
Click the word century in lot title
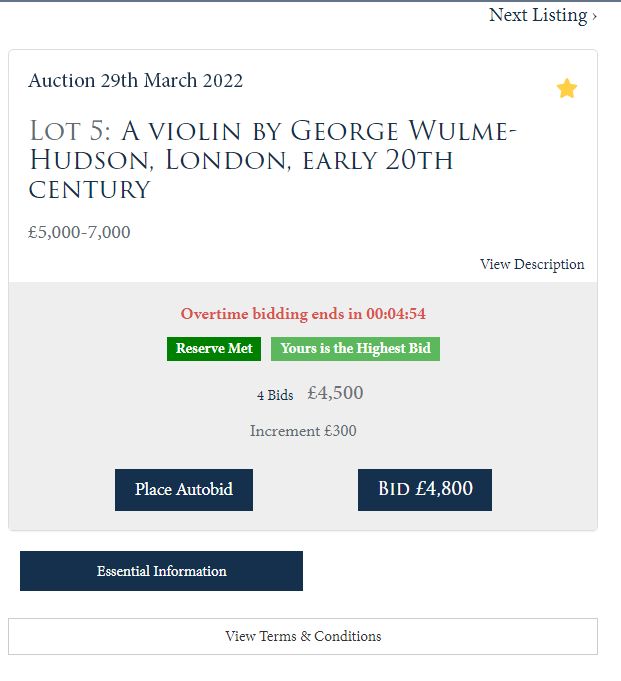[x=89, y=190]
